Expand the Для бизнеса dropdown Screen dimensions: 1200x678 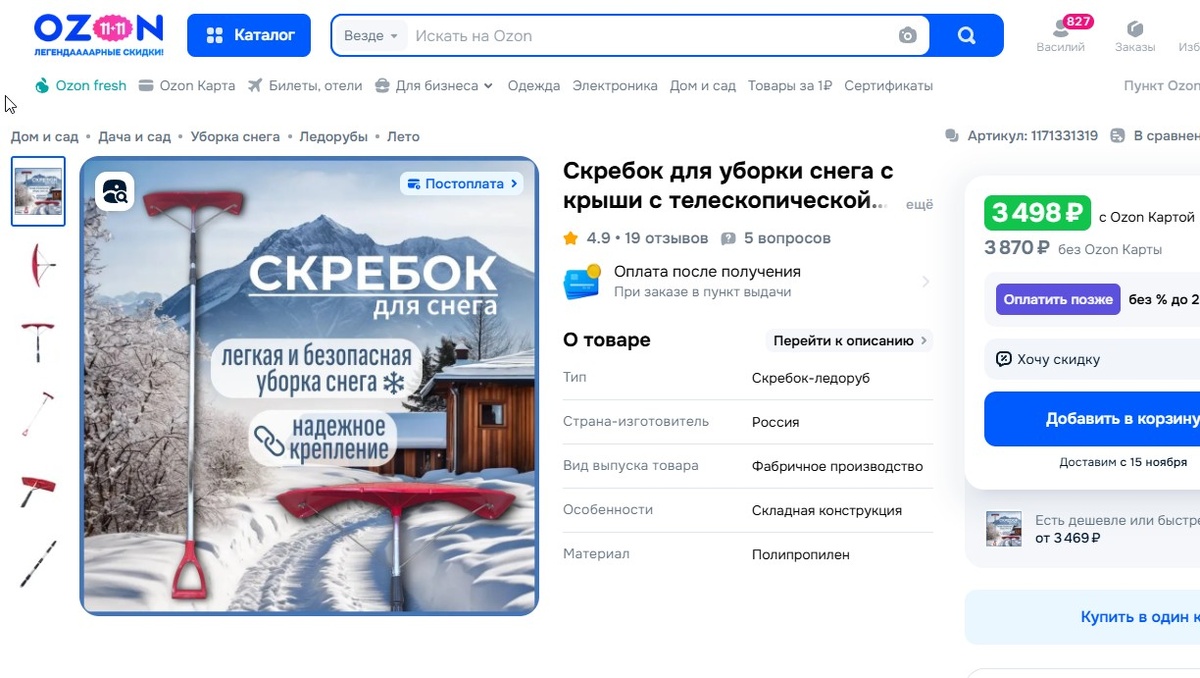[434, 86]
